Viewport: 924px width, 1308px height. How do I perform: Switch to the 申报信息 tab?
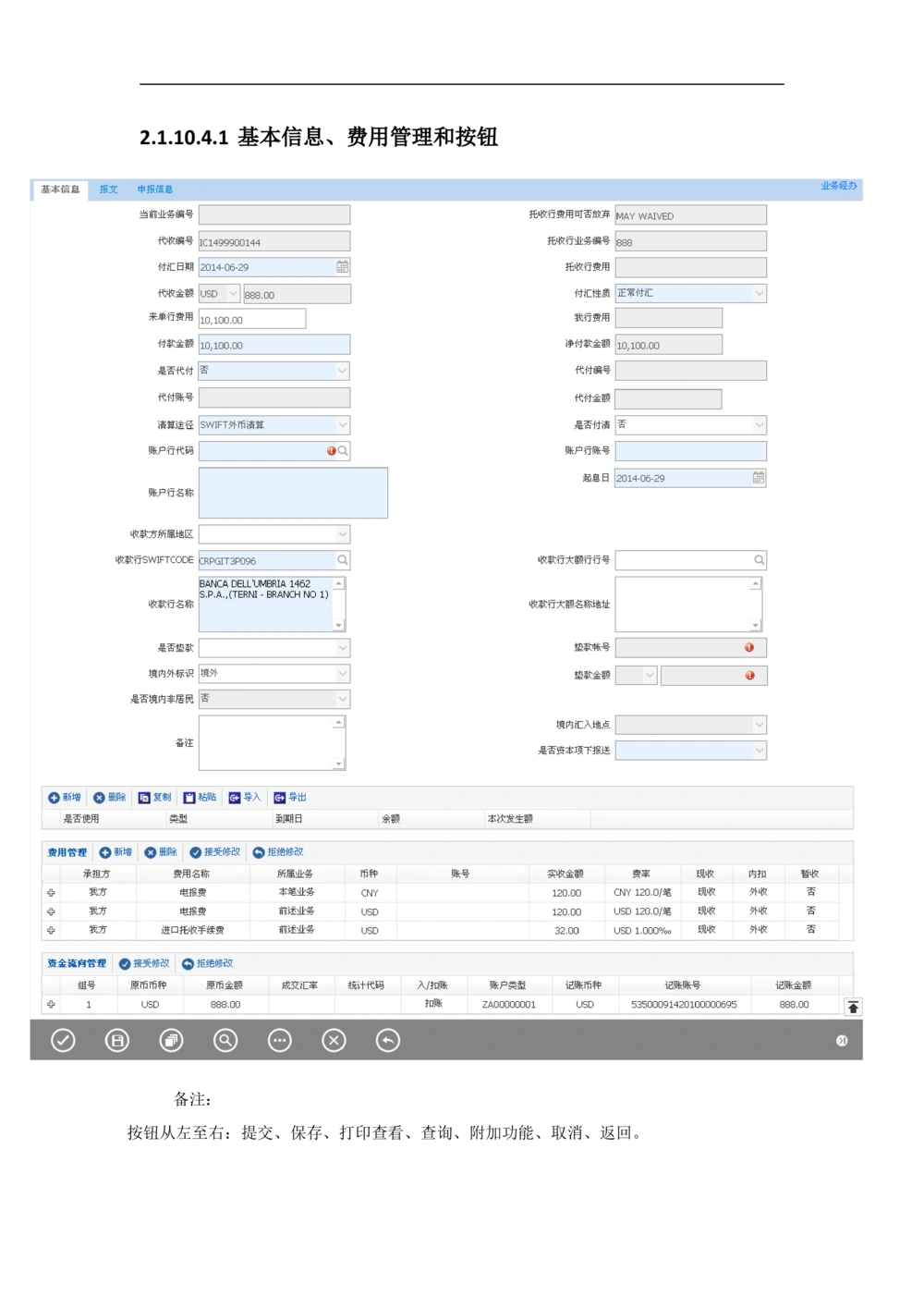pos(155,189)
